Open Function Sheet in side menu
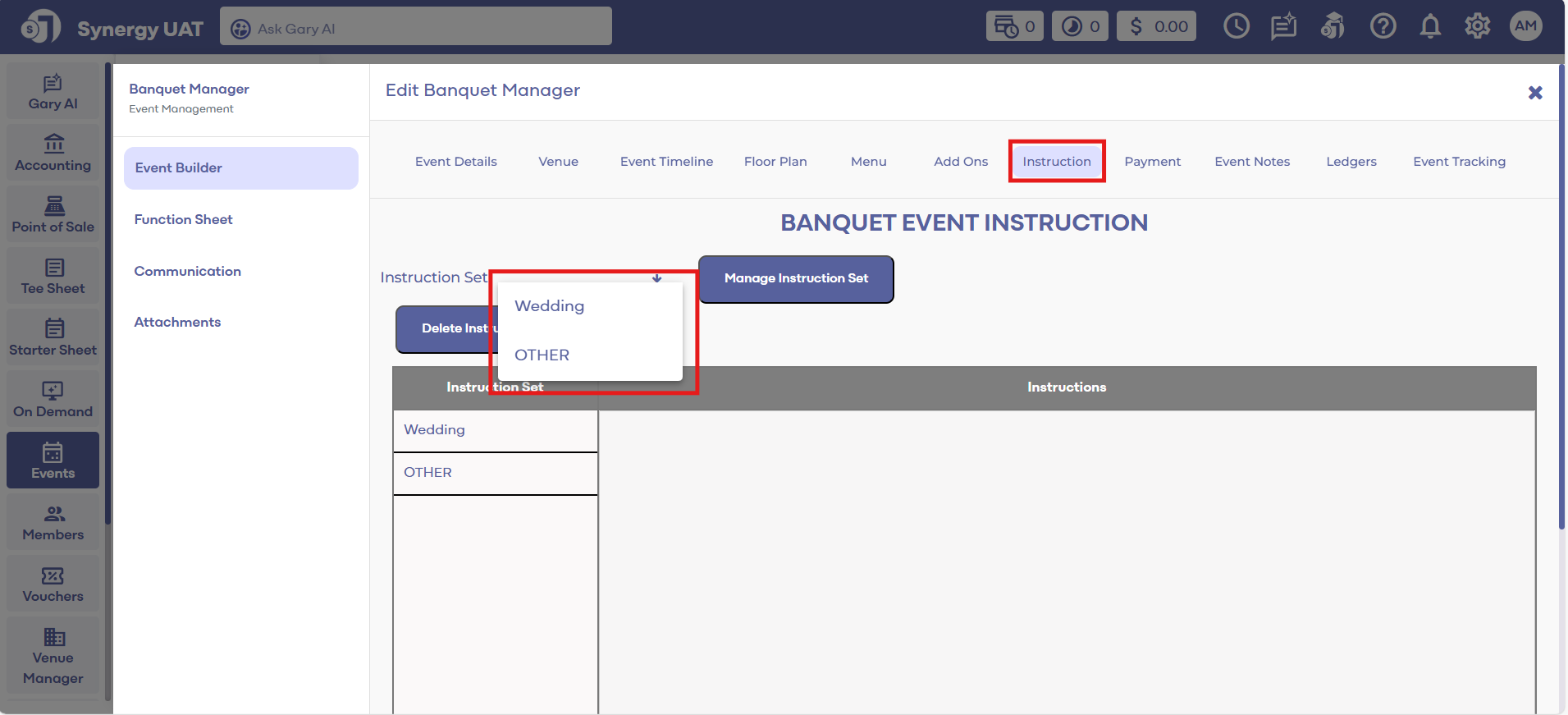 [x=184, y=220]
